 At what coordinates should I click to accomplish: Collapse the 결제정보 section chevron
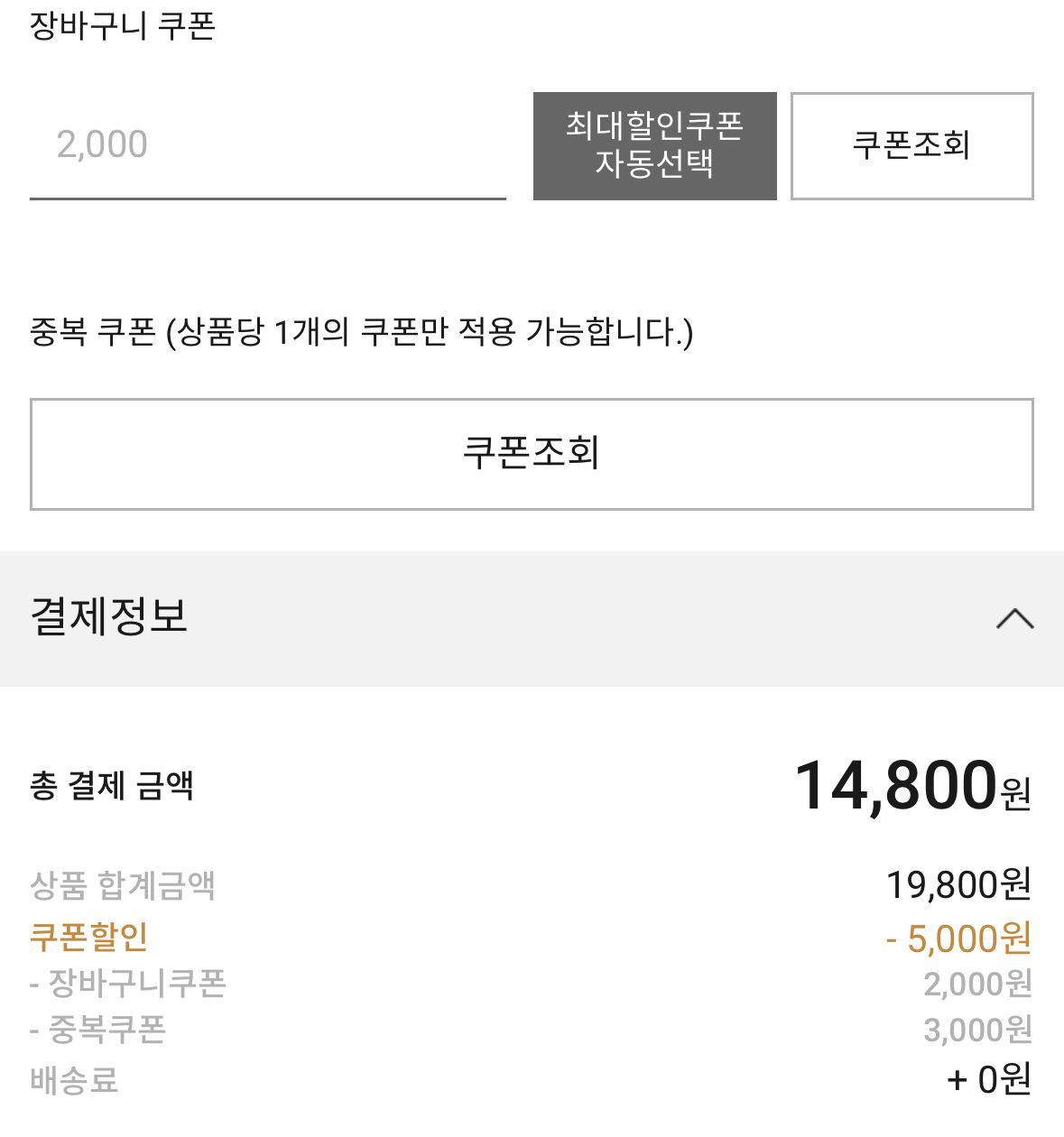coord(1014,619)
